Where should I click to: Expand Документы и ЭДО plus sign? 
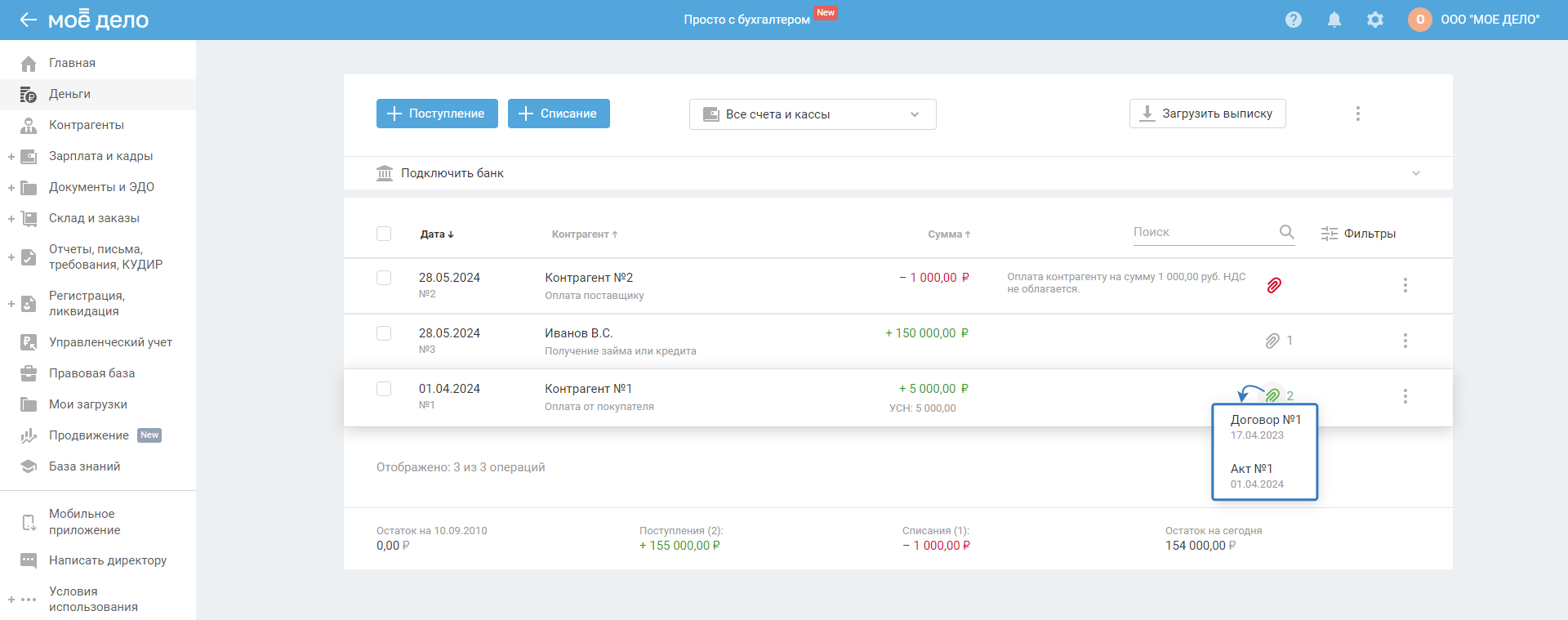(11, 187)
